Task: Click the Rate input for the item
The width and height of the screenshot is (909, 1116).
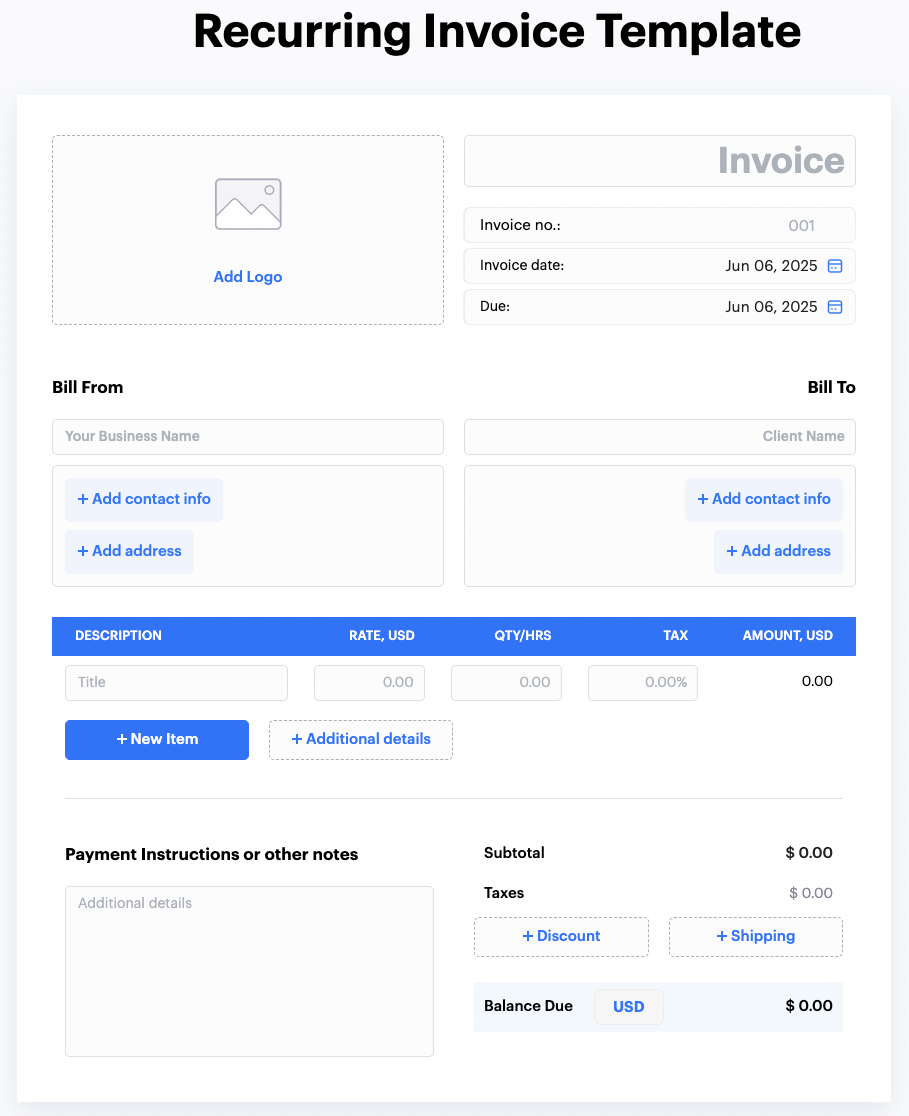Action: pyautogui.click(x=369, y=683)
